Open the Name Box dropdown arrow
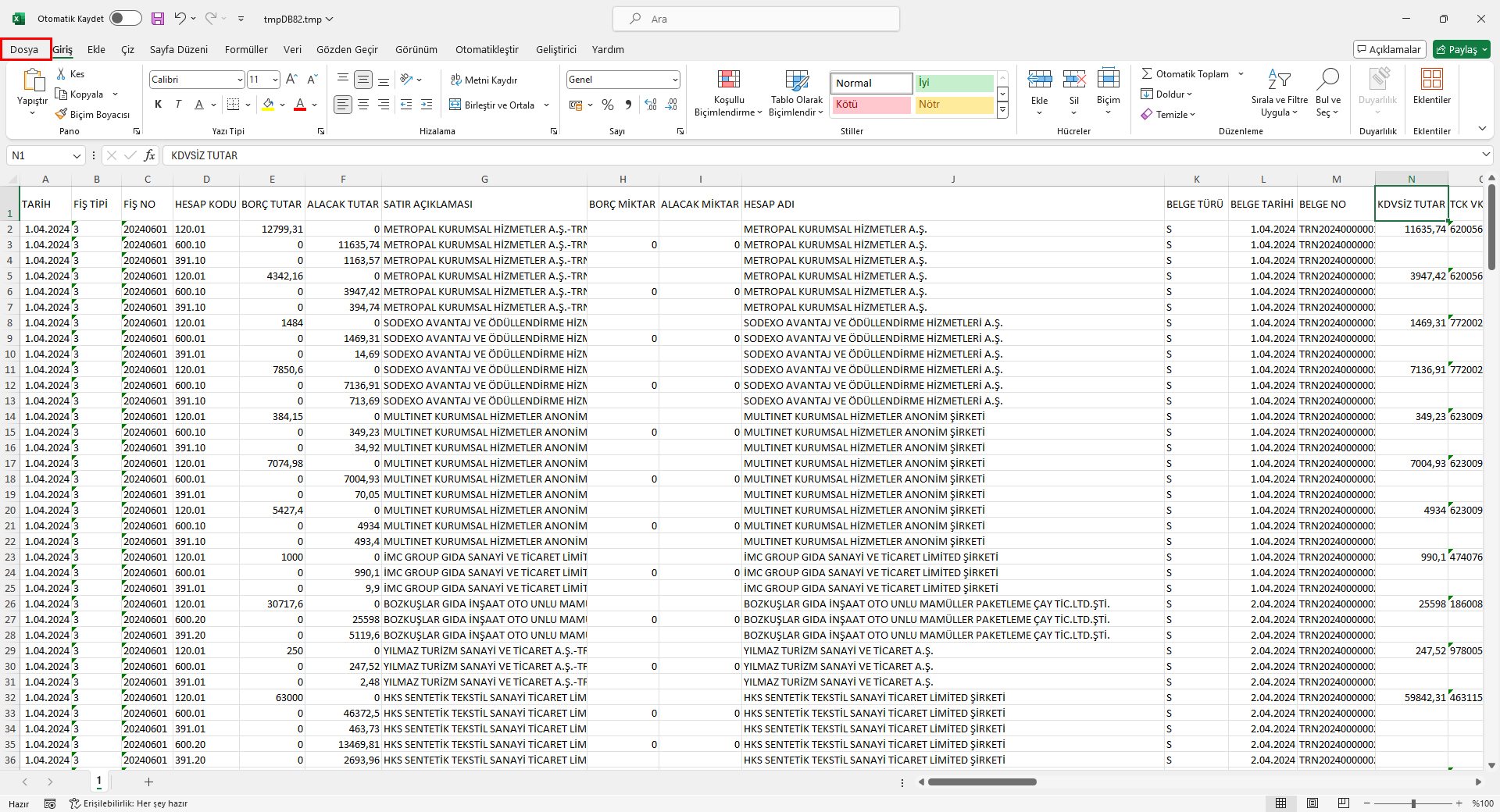This screenshot has width=1500, height=812. tap(77, 156)
